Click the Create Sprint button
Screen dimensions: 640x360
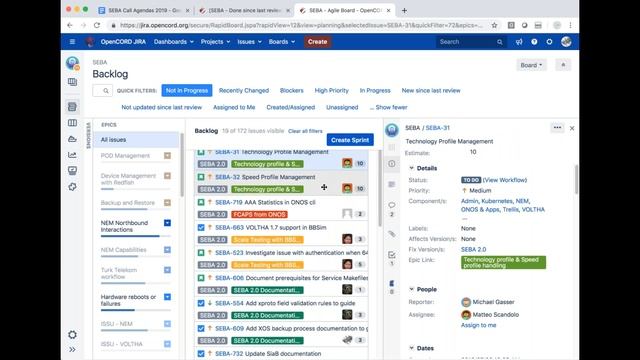tap(350, 140)
